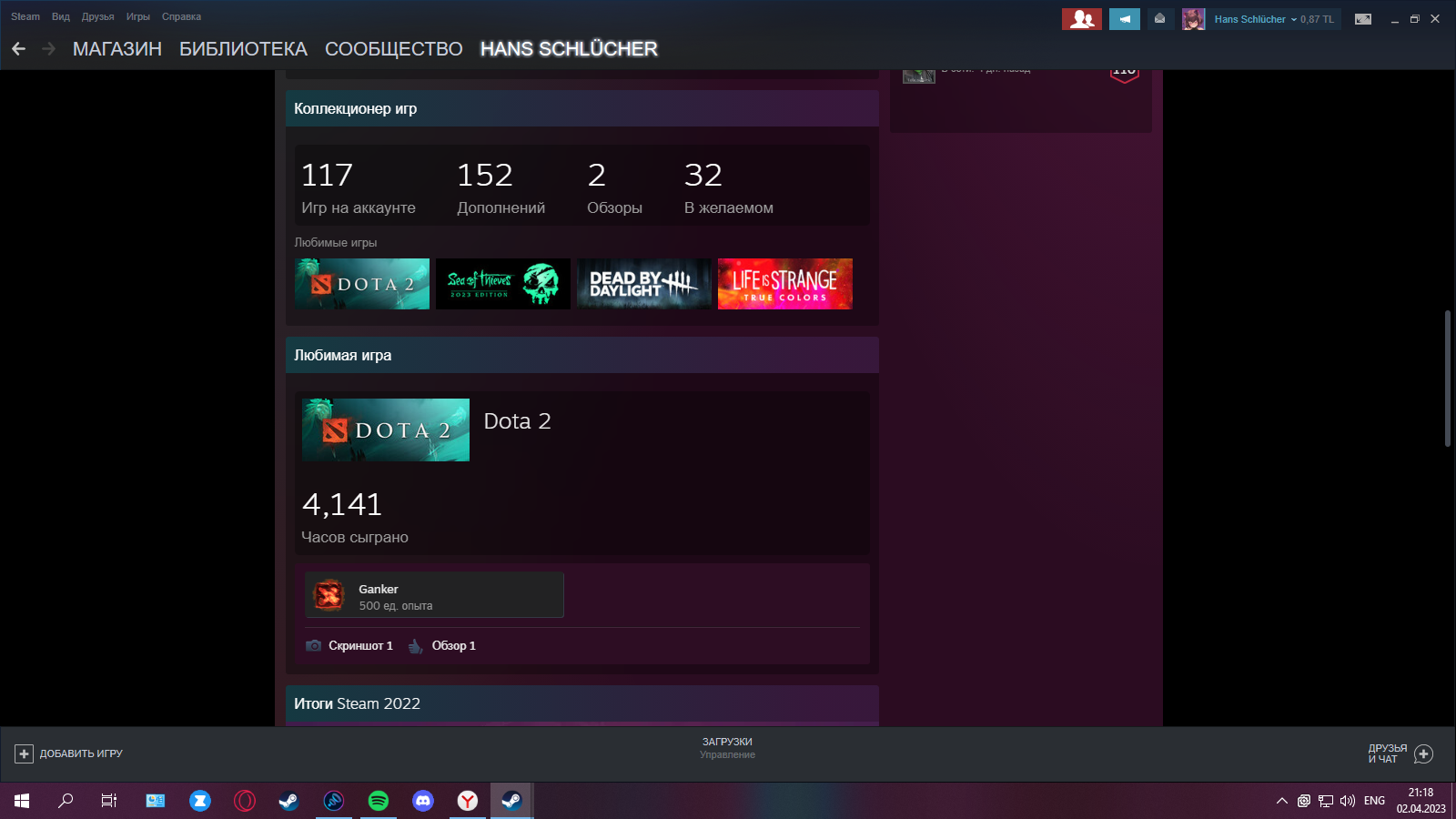1456x819 pixels.
Task: Open the notifications inbox icon
Action: 1159,19
